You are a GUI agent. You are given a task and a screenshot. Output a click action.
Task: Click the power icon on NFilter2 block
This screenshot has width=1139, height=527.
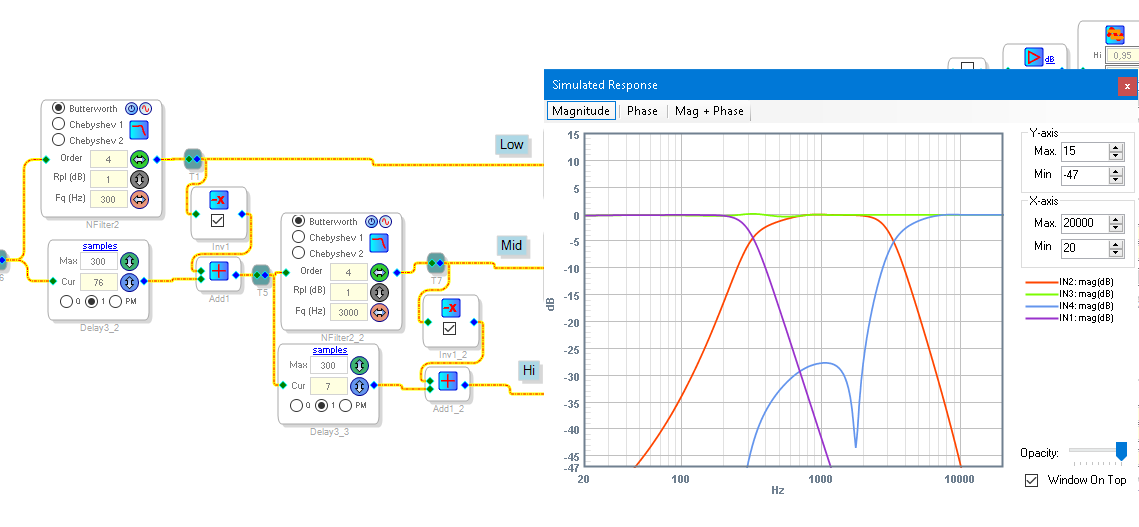131,108
